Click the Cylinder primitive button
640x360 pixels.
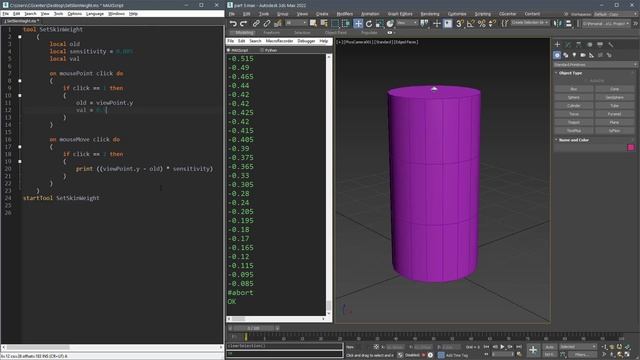click(573, 106)
